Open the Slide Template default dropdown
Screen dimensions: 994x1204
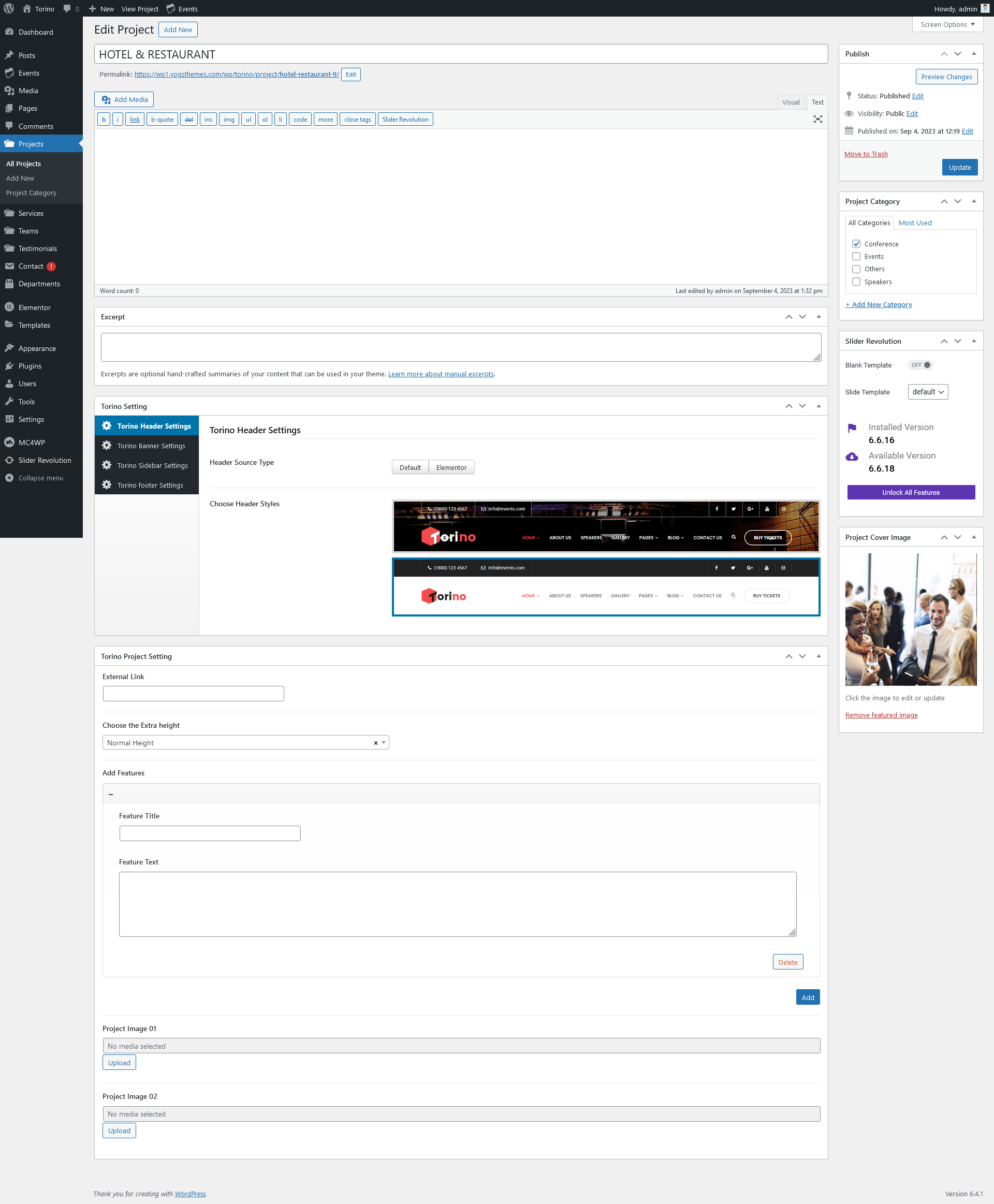tap(928, 392)
